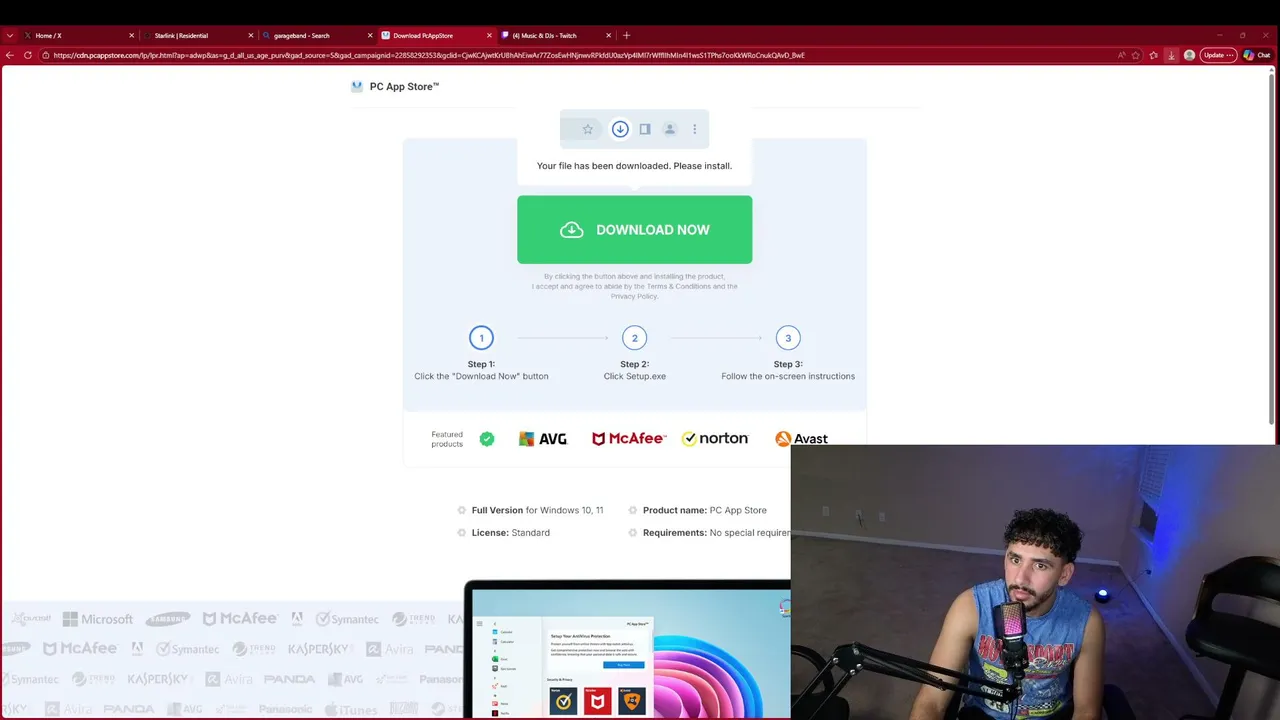Open the Favorites list icon
This screenshot has height=720, width=1280.
(1154, 55)
